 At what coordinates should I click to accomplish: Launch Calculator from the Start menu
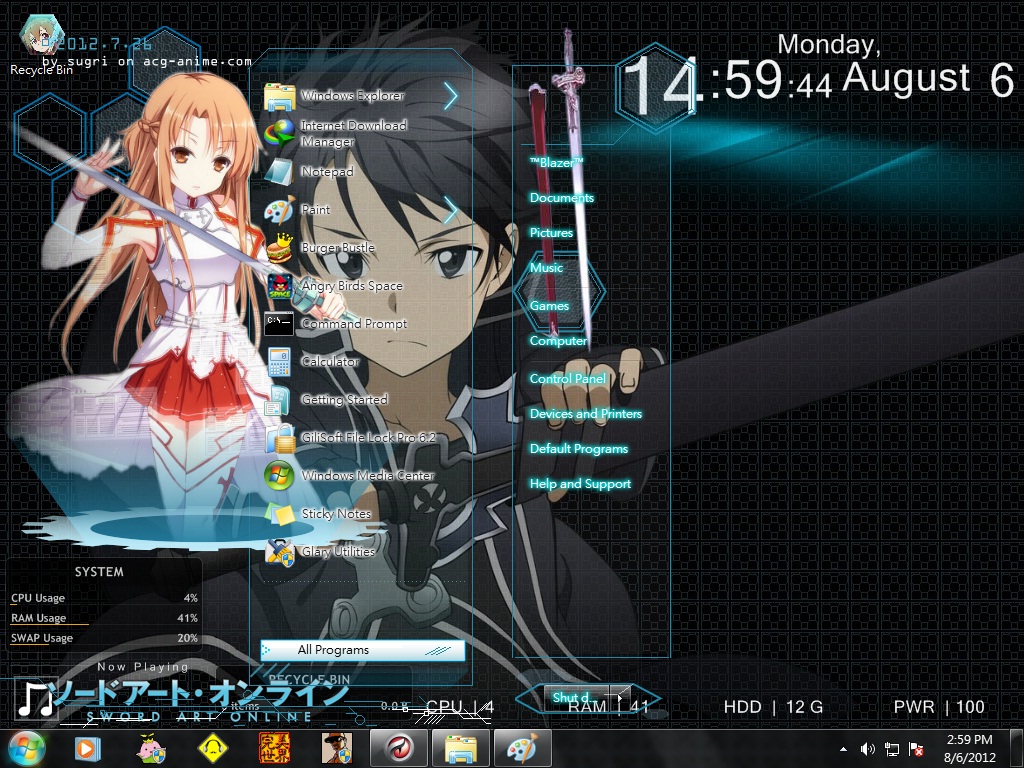pos(330,362)
